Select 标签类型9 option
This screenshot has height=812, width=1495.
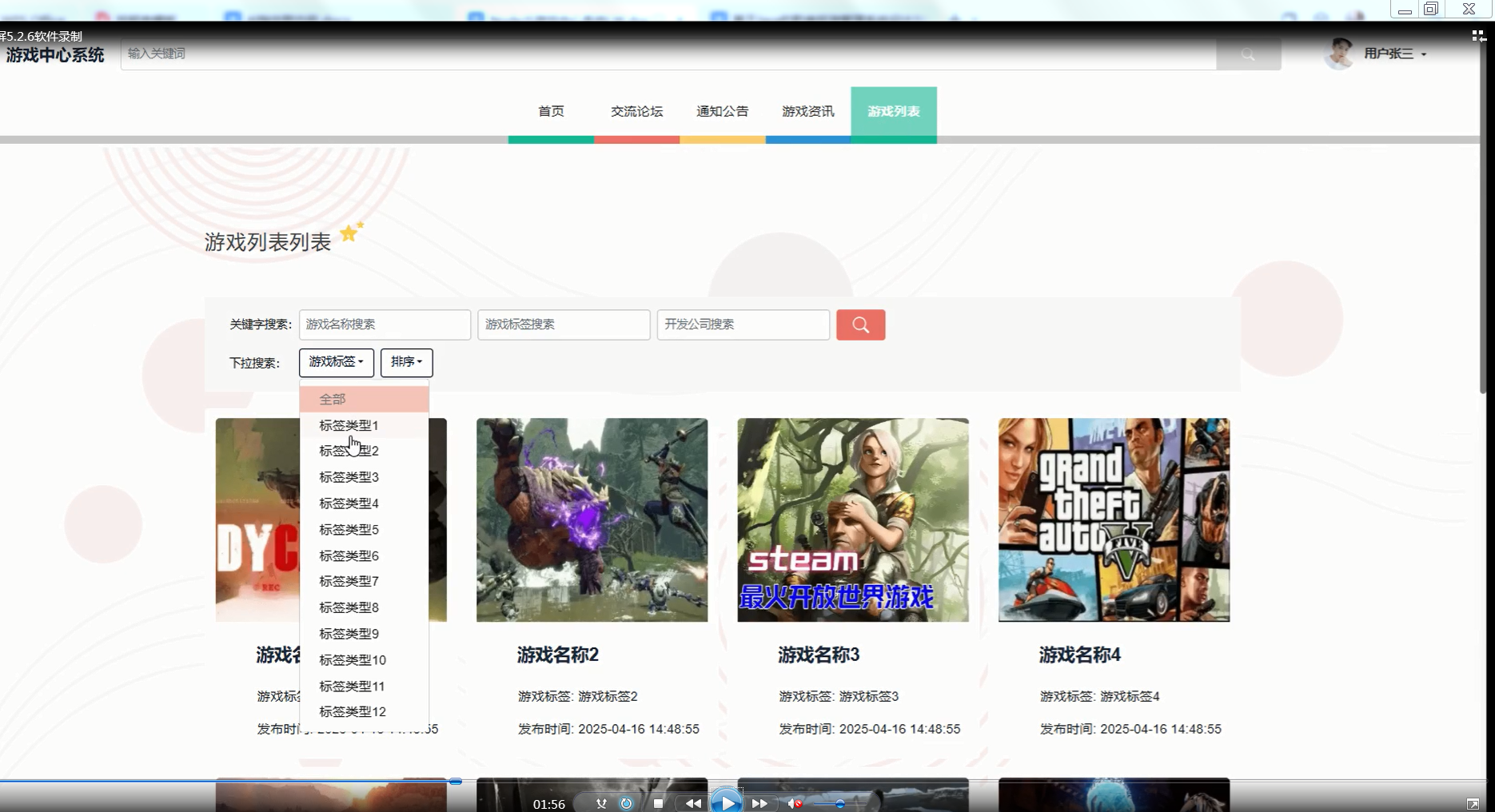365,634
